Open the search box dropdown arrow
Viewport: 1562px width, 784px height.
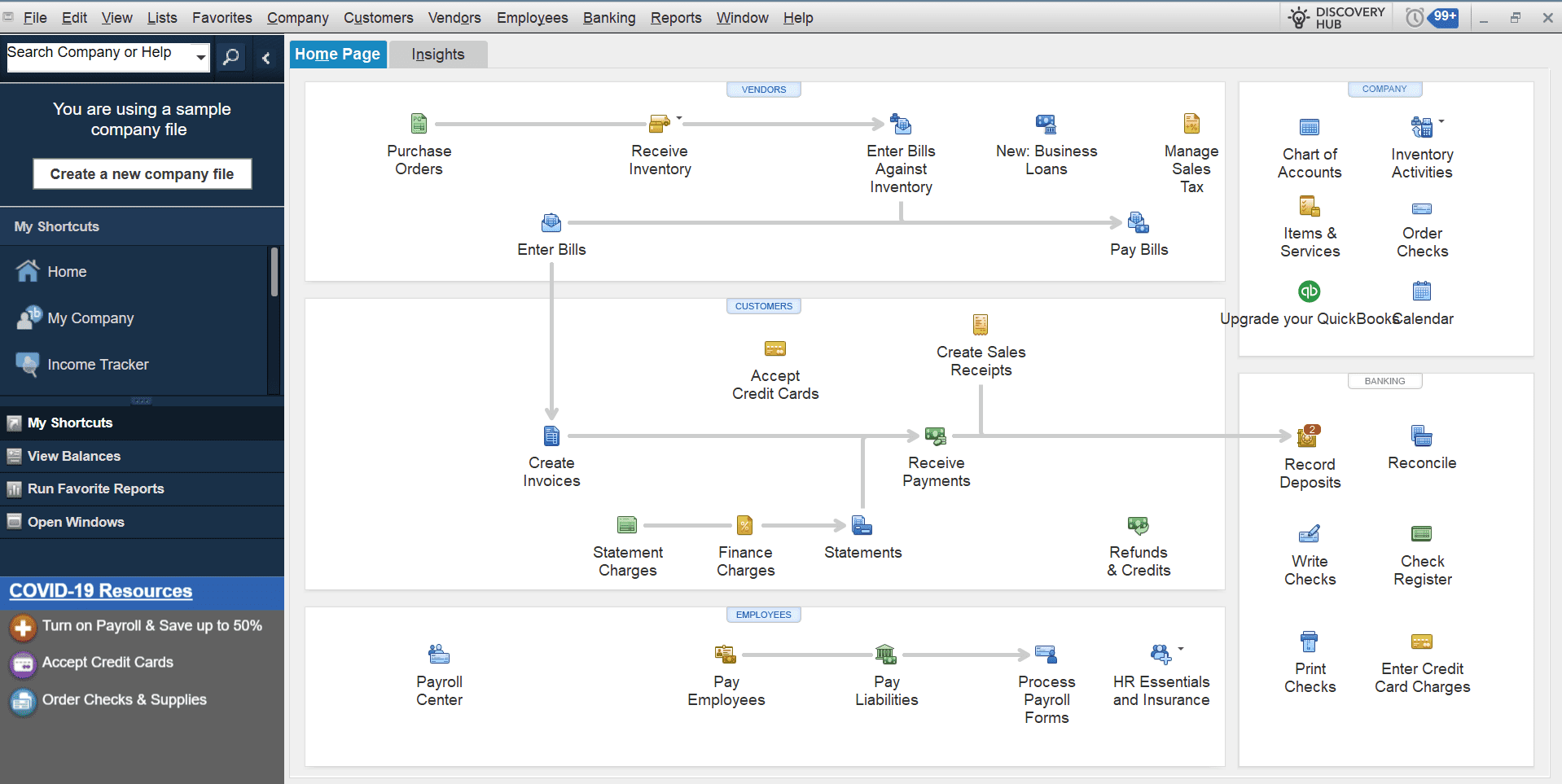[x=200, y=57]
